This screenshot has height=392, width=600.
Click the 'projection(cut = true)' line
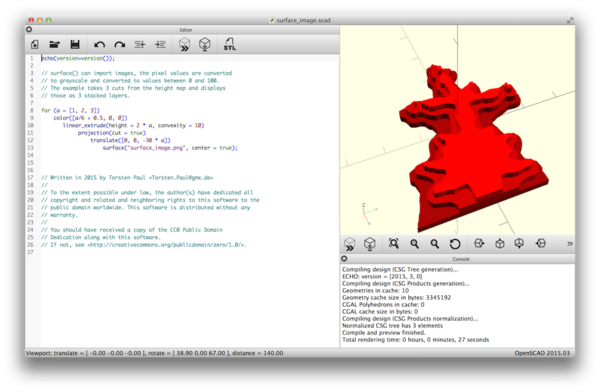click(112, 133)
